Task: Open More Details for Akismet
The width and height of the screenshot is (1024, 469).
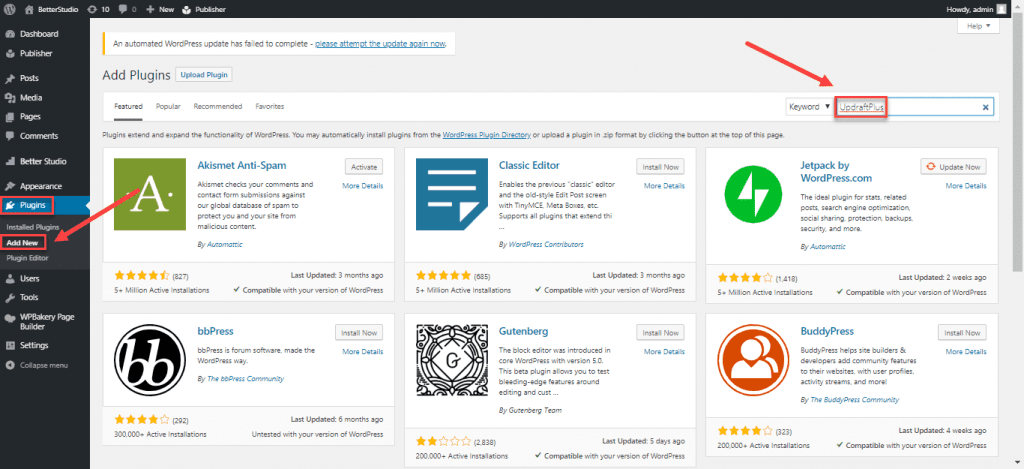Action: (x=362, y=186)
